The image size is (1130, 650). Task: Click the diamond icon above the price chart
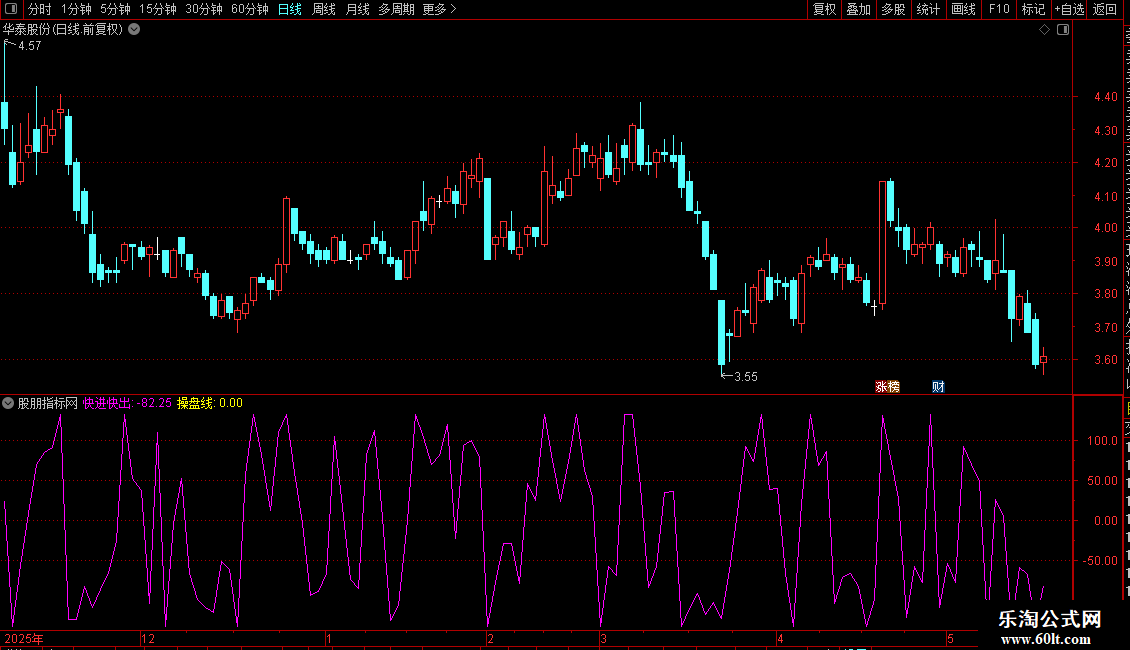click(x=1044, y=30)
